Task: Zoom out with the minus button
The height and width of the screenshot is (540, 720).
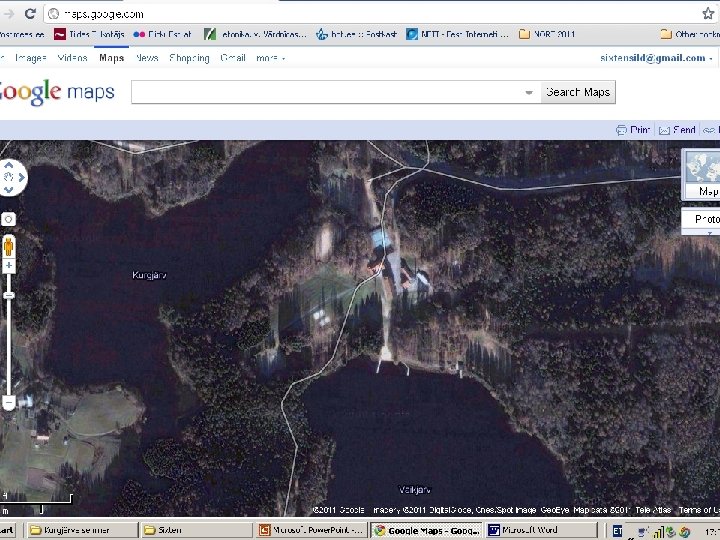Action: [x=9, y=403]
